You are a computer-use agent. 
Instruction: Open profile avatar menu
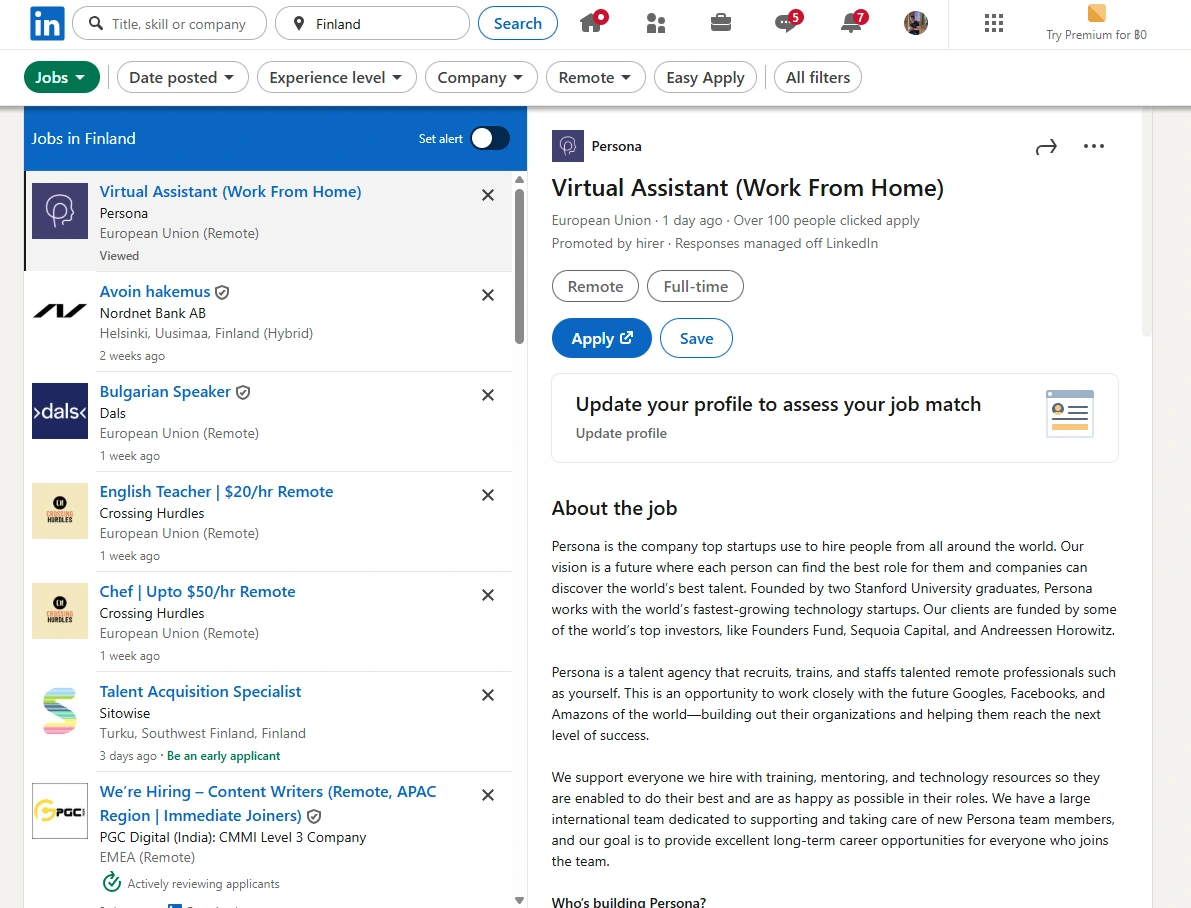coord(915,24)
